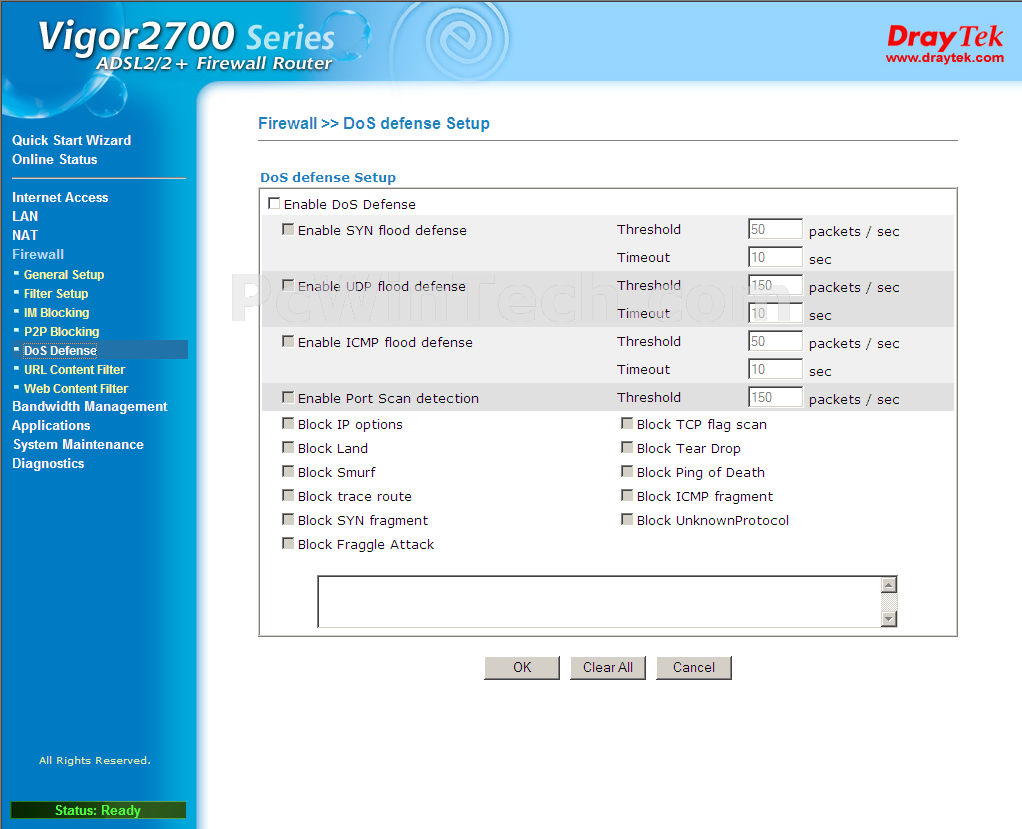1022x829 pixels.
Task: Visit www.draytek.com link
Action: coord(944,58)
